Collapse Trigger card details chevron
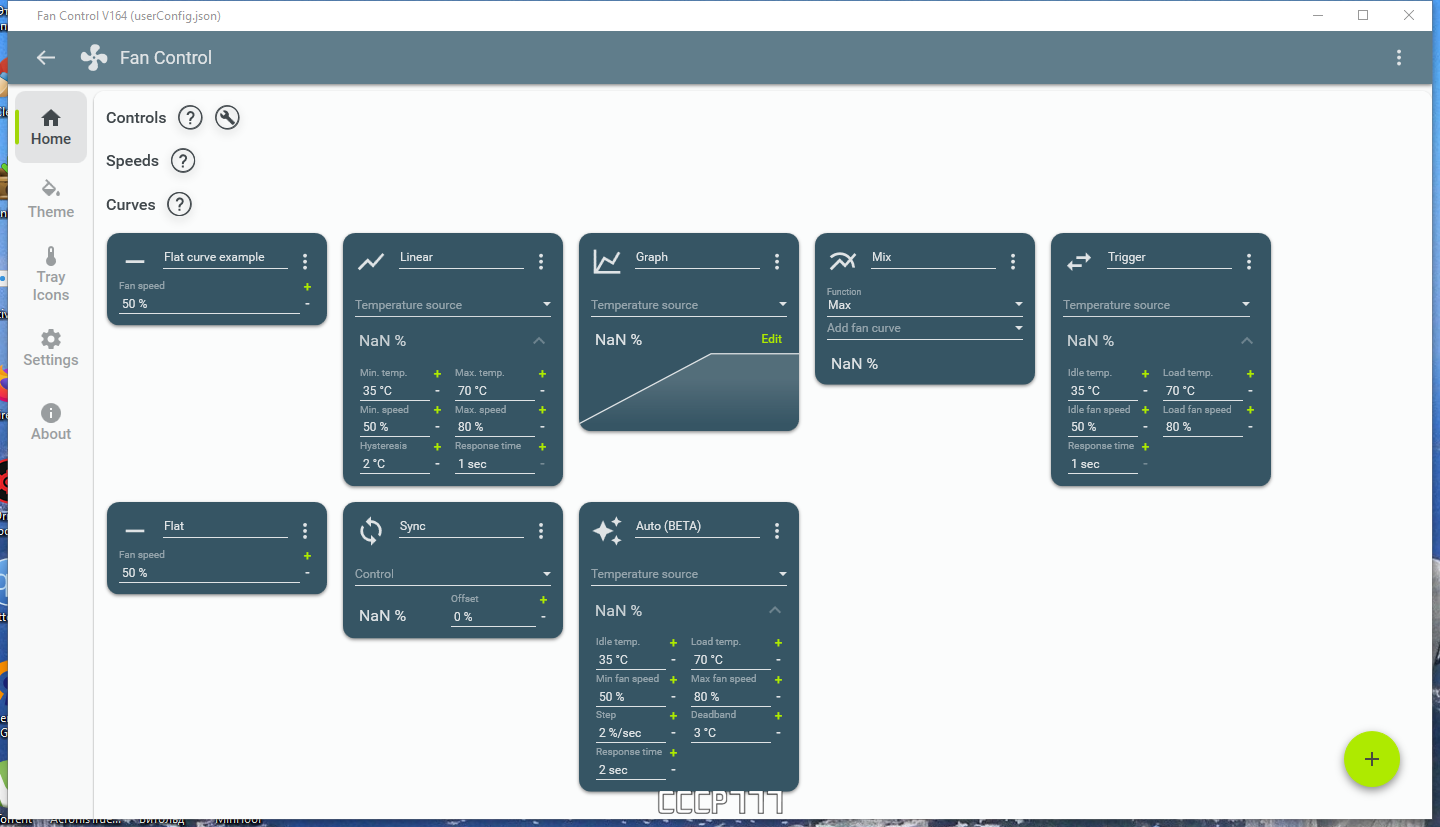The image size is (1440, 827). point(1247,341)
